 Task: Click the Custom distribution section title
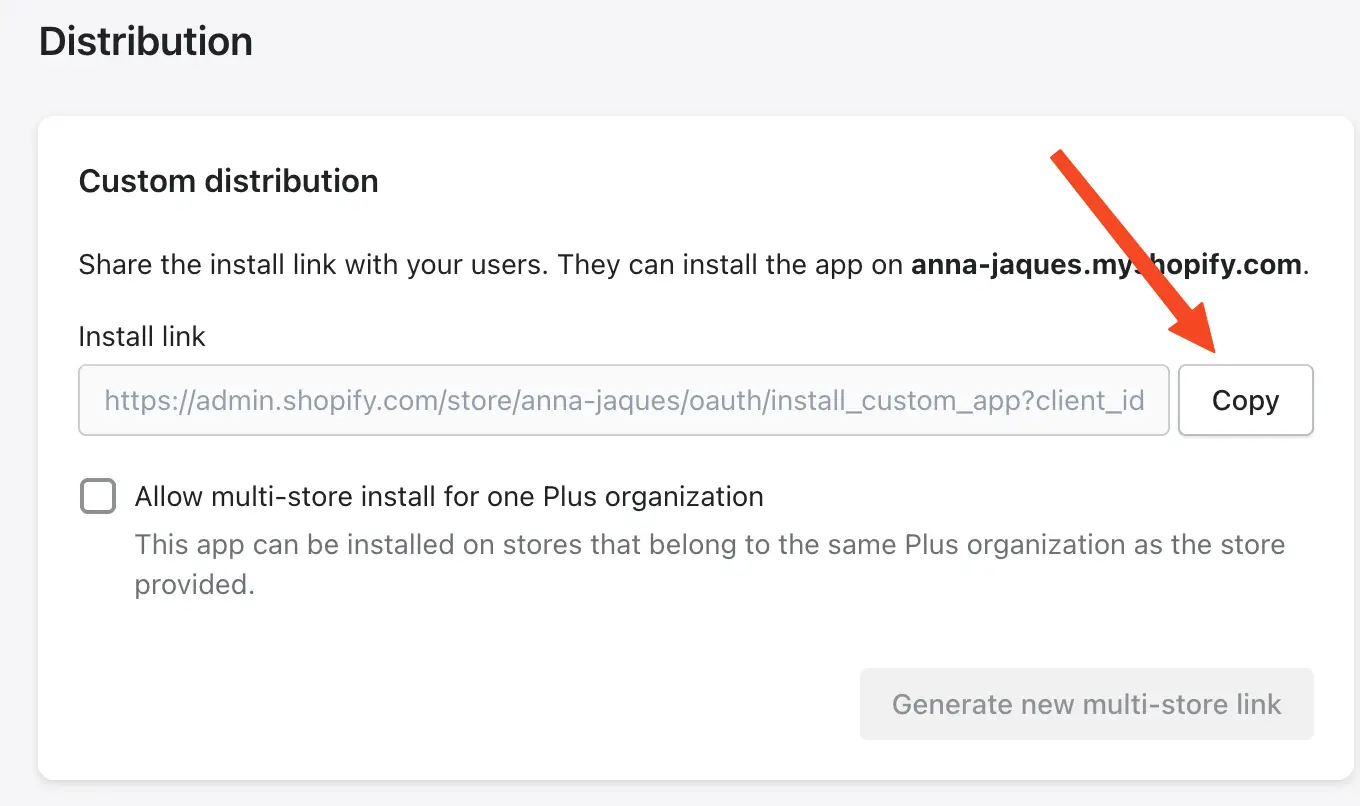coord(228,181)
